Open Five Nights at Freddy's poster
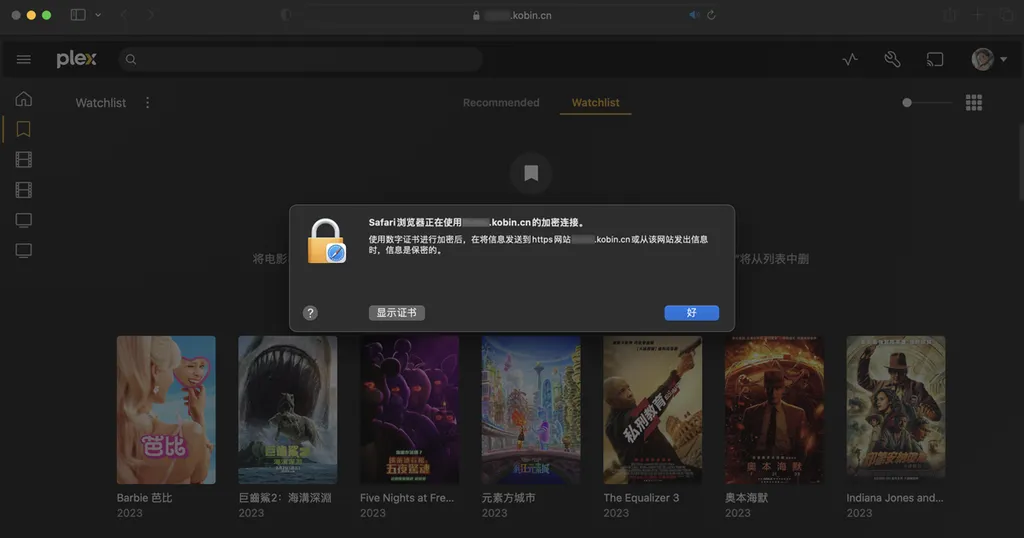Screen dimensions: 1024x538 pos(409,410)
